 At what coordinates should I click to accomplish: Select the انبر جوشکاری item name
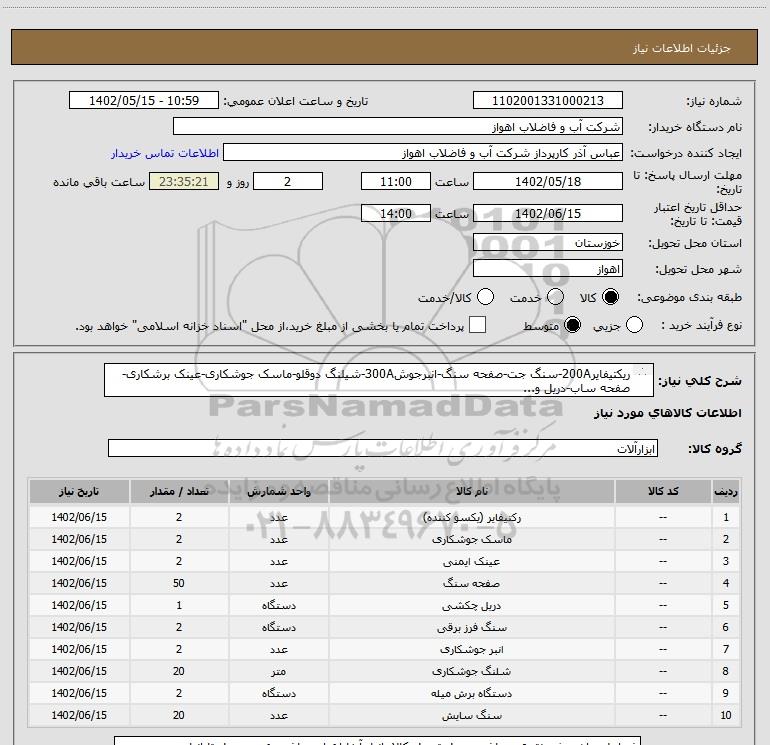(x=471, y=649)
